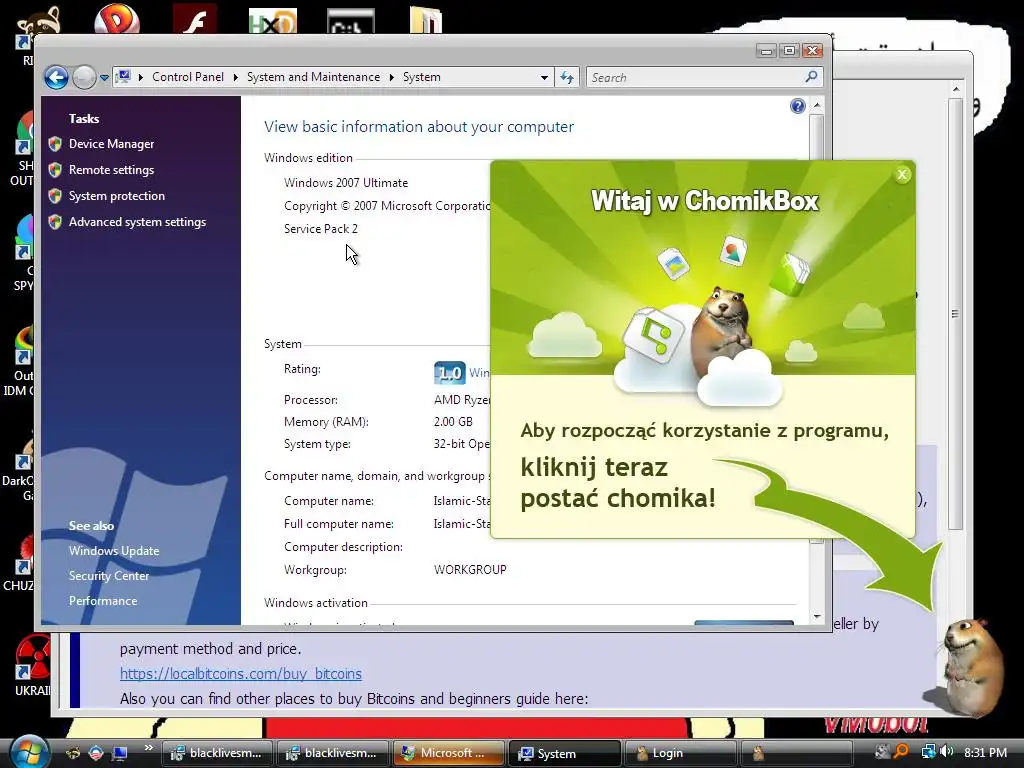
Task: Open the localbitcoins.com buy_bitcoins link
Action: (240, 673)
